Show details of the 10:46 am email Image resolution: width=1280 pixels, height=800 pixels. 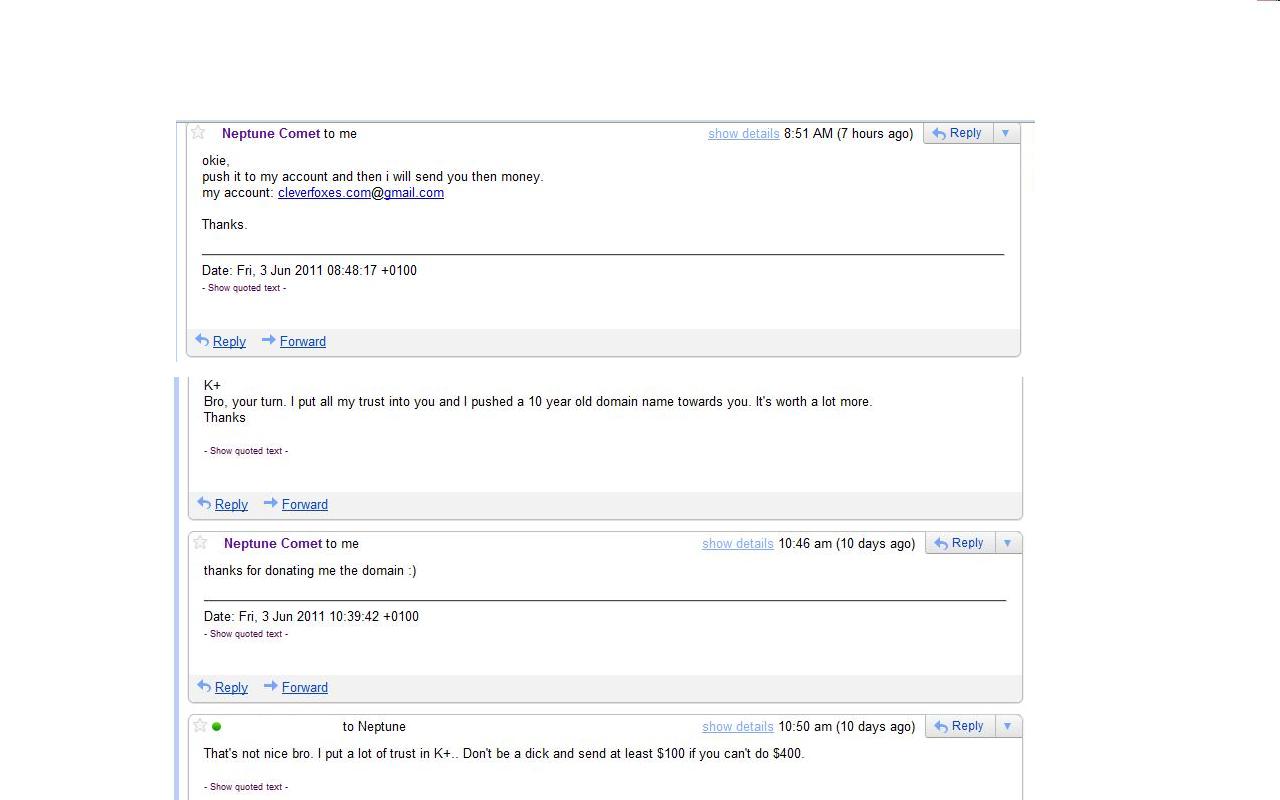737,544
